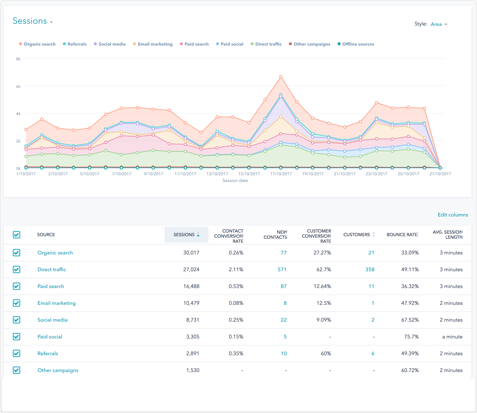The image size is (477, 413).
Task: Open the Paid social source link
Action: click(x=50, y=337)
